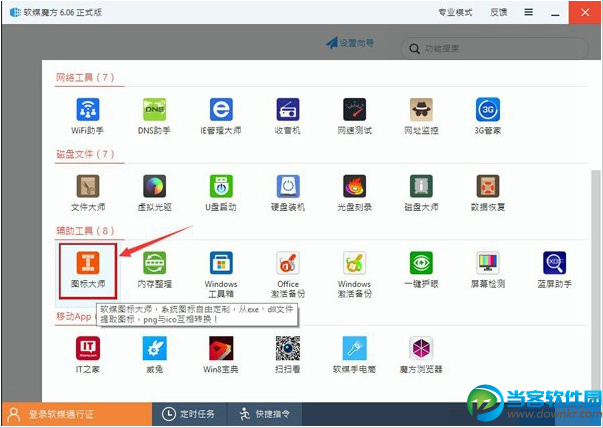Click the 软媒魔方 logo in title bar

15,12
